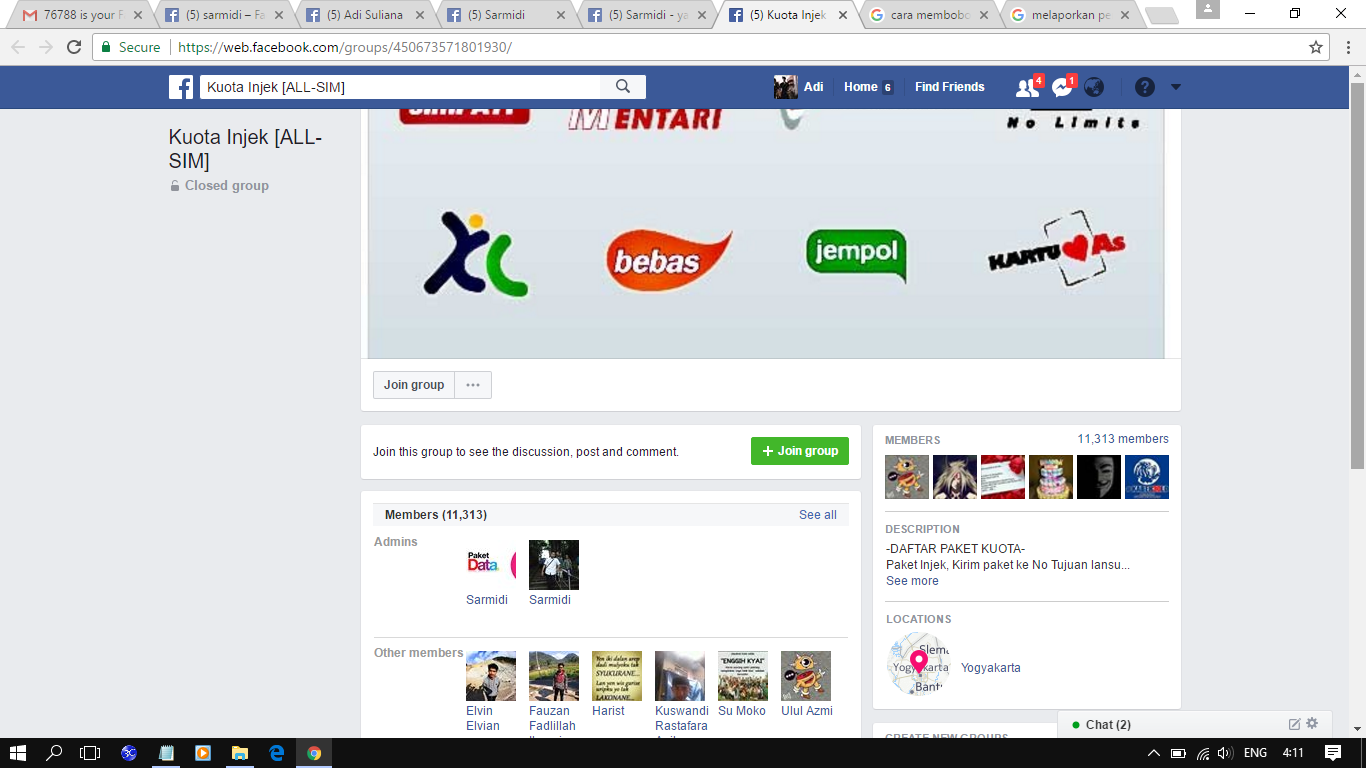Click the address bar URL
Screen dimensions: 1366x768
(x=345, y=47)
